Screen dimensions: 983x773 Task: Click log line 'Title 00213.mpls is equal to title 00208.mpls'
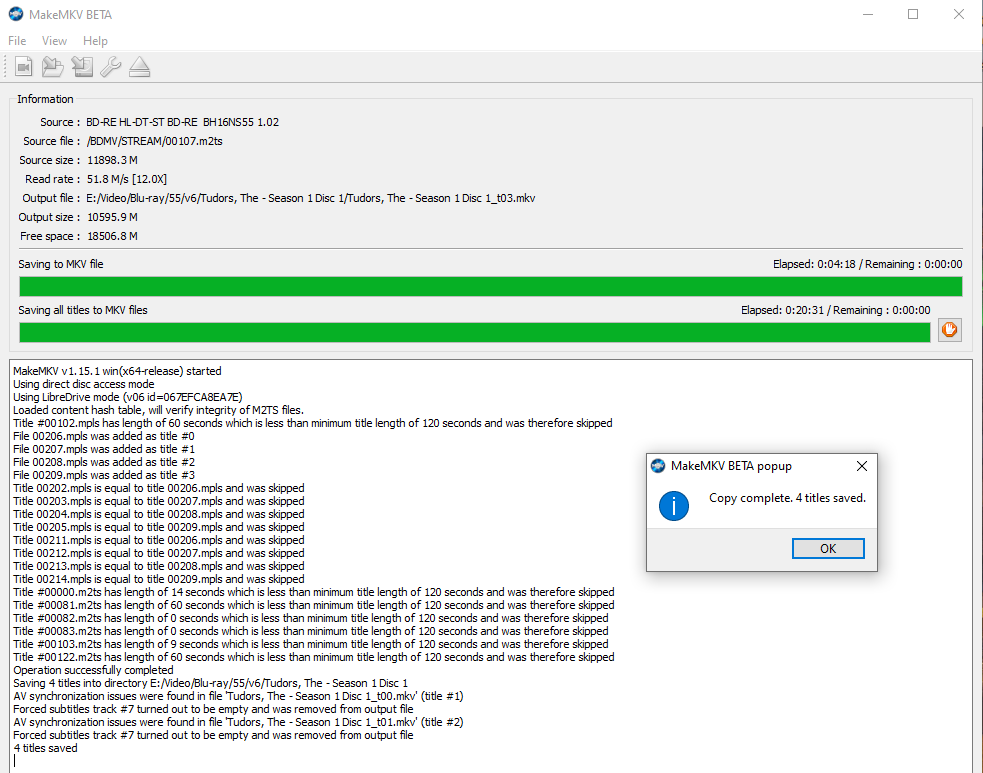point(159,566)
